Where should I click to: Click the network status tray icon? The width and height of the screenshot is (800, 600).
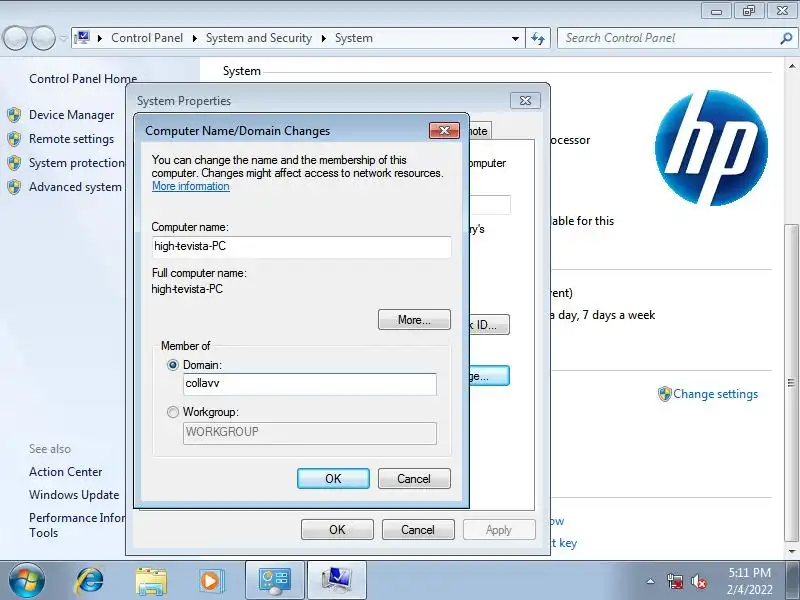[x=675, y=581]
